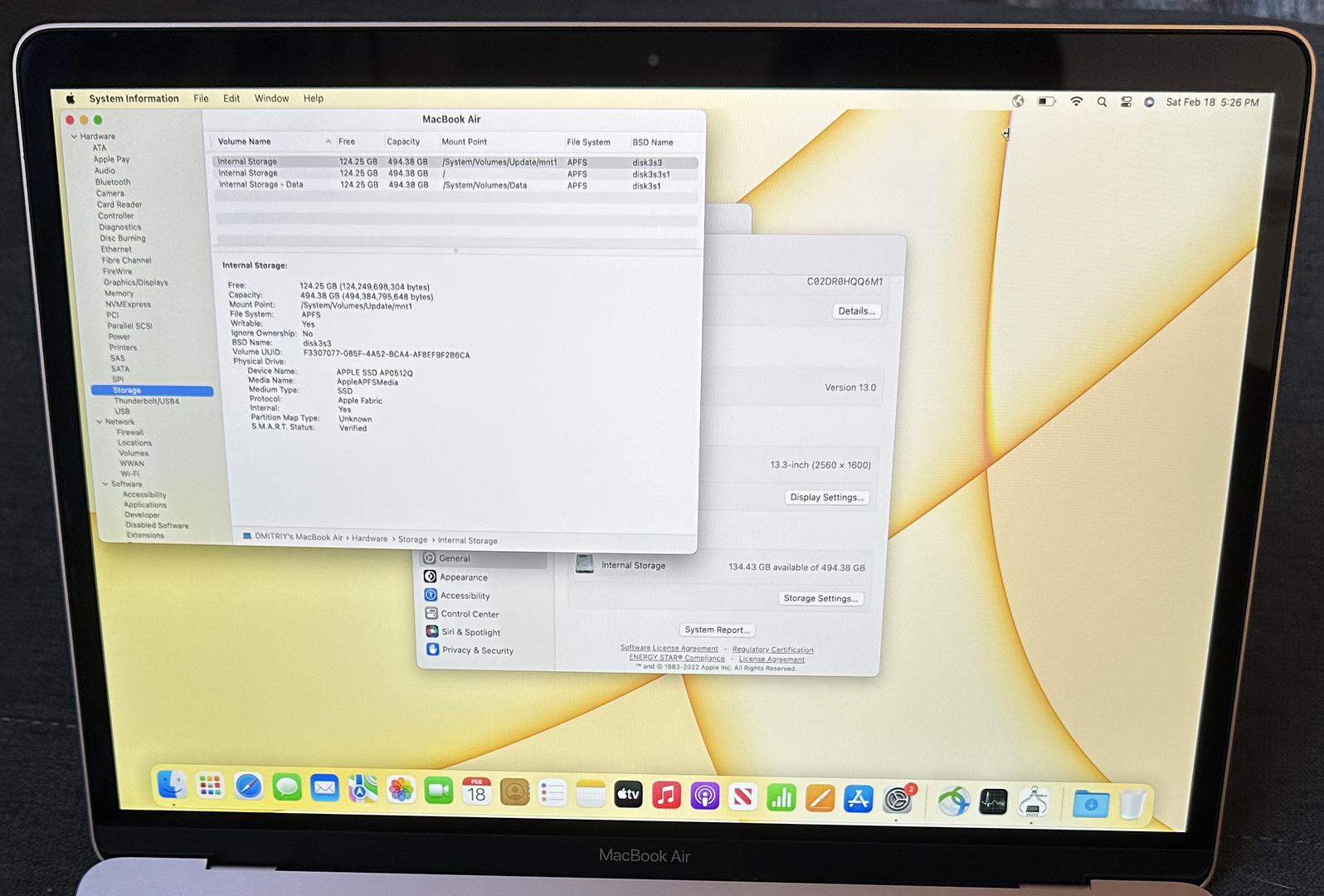Viewport: 1324px width, 896px height.
Task: Collapse the Hardware section in the sidebar
Action: click(74, 136)
